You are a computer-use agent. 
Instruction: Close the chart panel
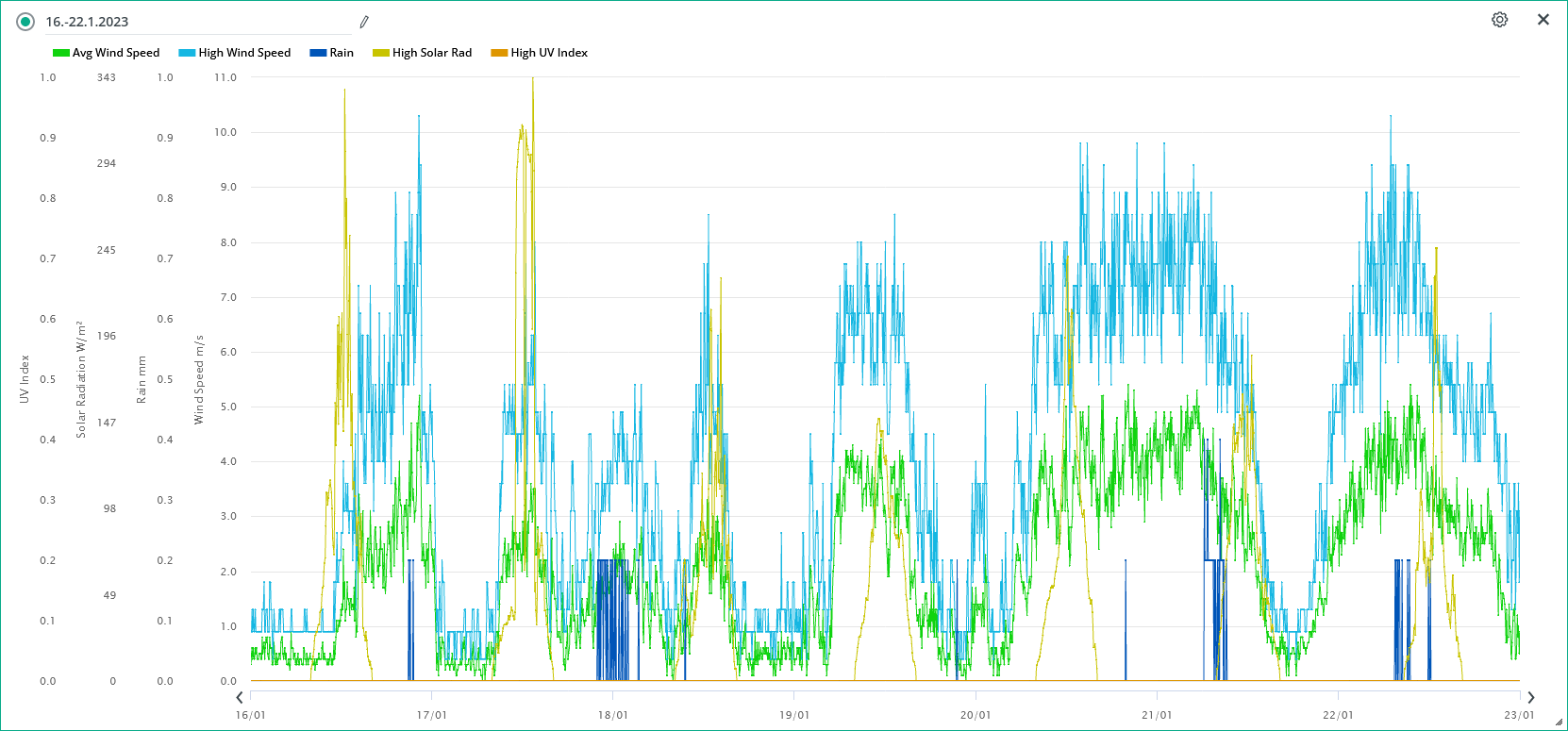click(1543, 20)
